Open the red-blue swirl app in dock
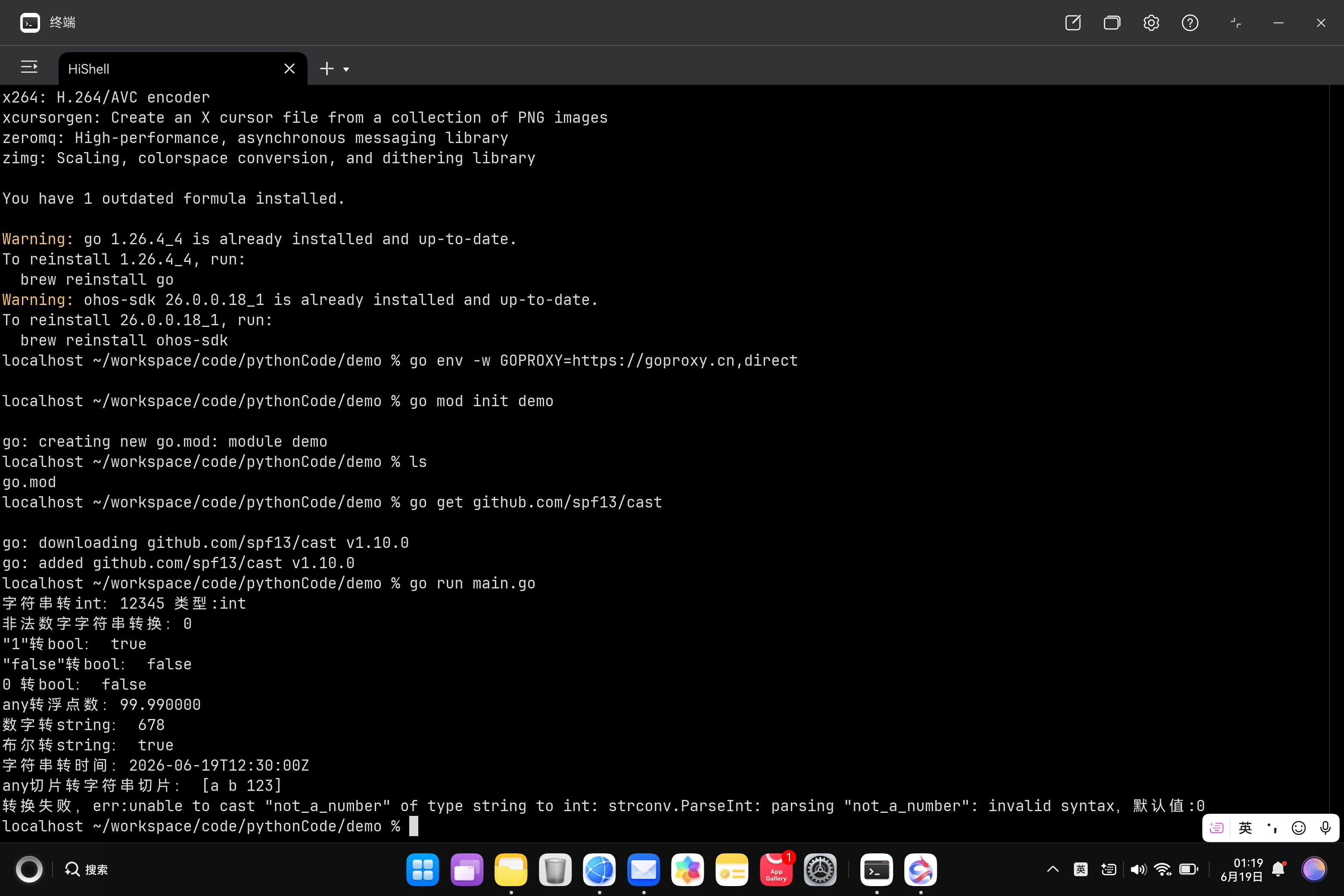This screenshot has width=1344, height=896. point(921,870)
